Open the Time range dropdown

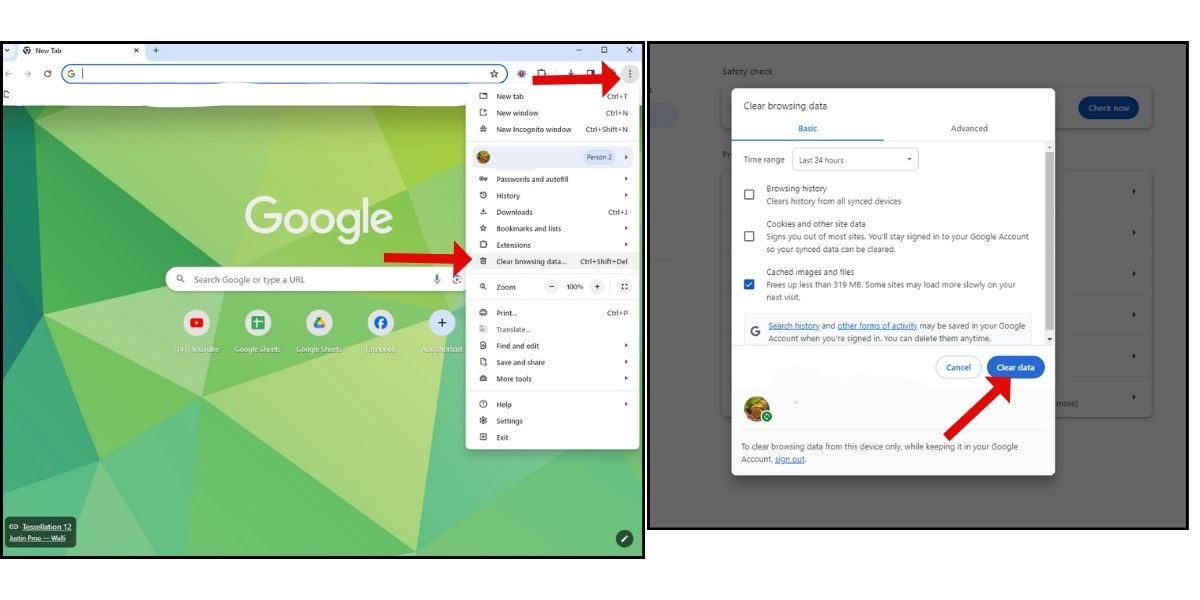pos(854,159)
